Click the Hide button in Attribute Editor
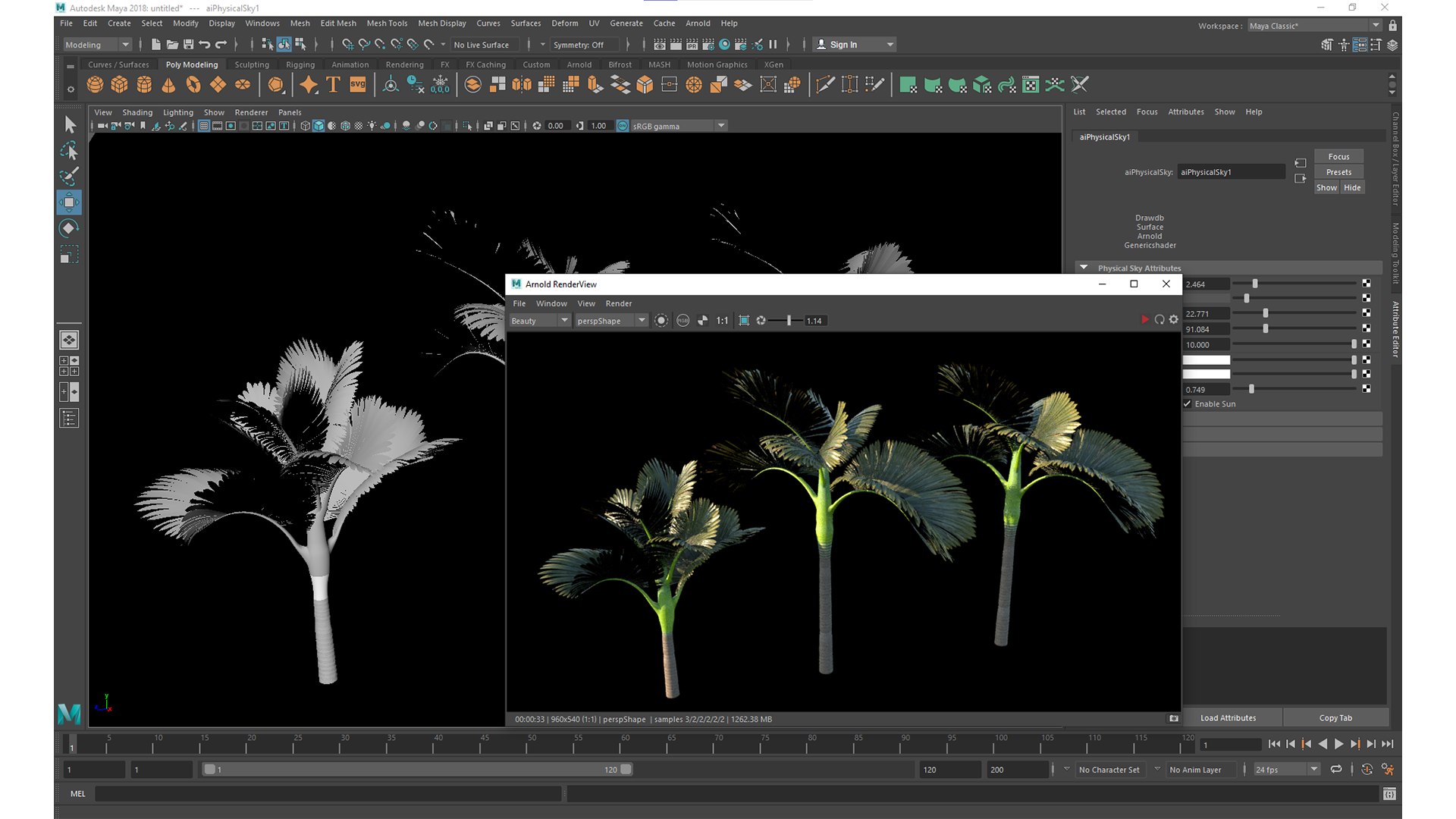 tap(1352, 188)
